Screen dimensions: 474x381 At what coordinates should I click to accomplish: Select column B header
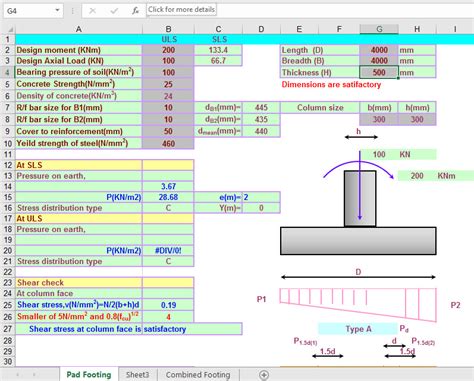coord(168,29)
